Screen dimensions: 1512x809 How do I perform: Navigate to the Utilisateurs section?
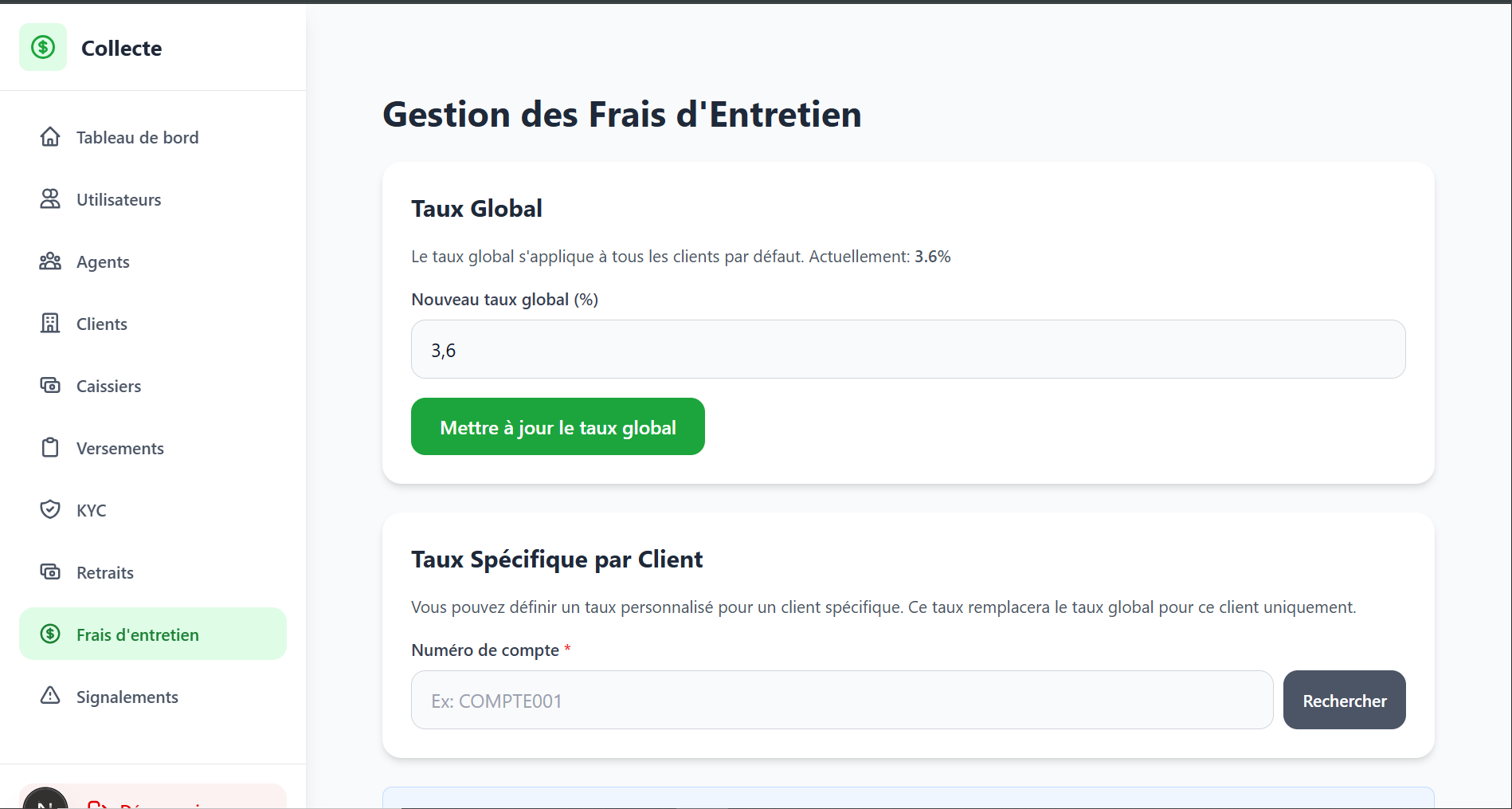[118, 199]
